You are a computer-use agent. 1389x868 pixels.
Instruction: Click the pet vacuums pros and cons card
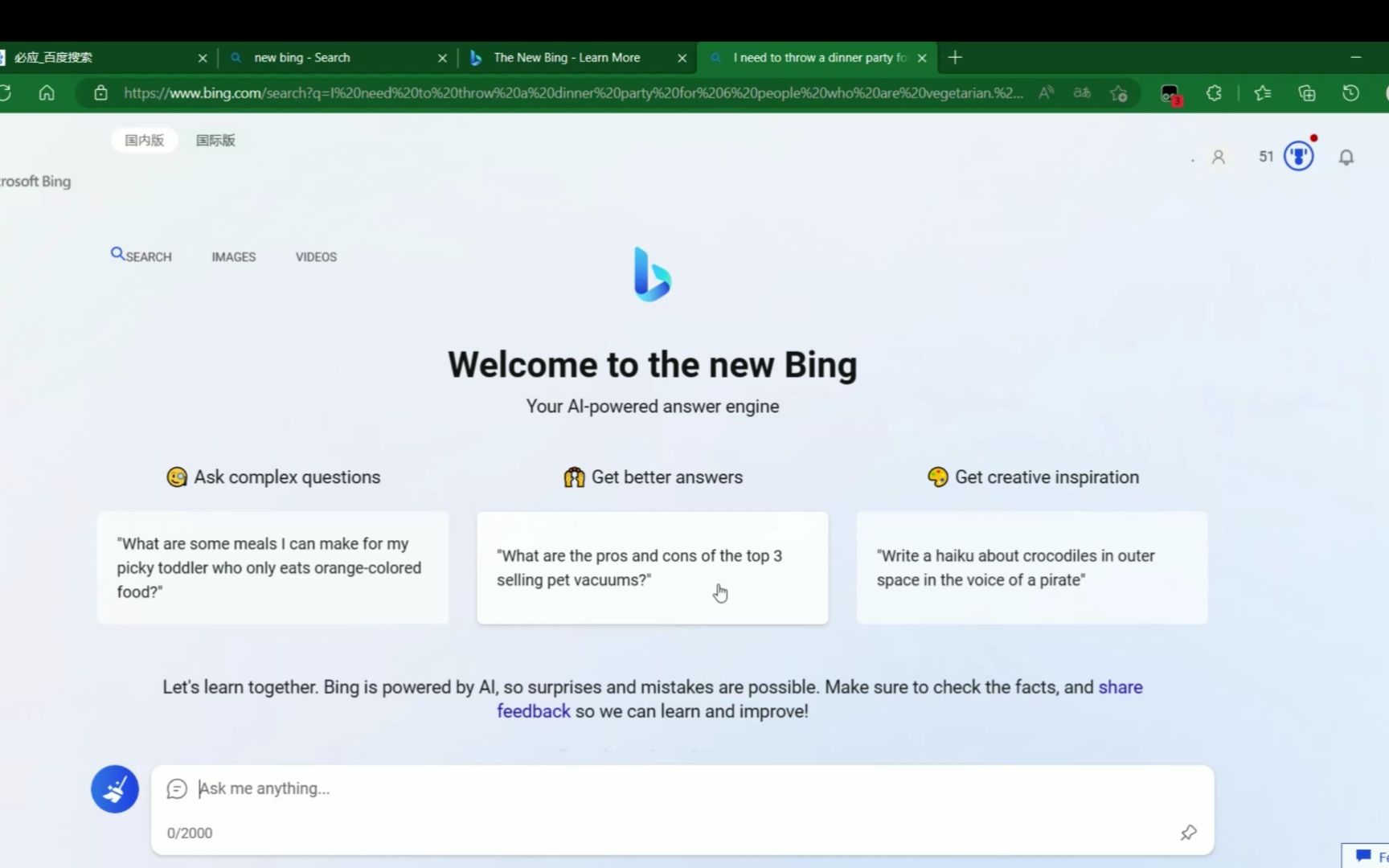[x=652, y=567]
